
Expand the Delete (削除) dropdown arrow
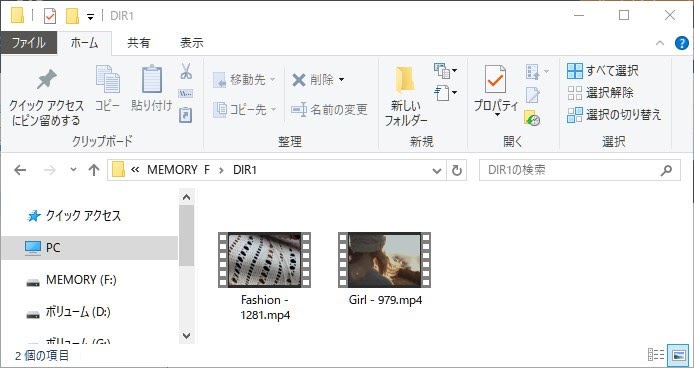342,80
